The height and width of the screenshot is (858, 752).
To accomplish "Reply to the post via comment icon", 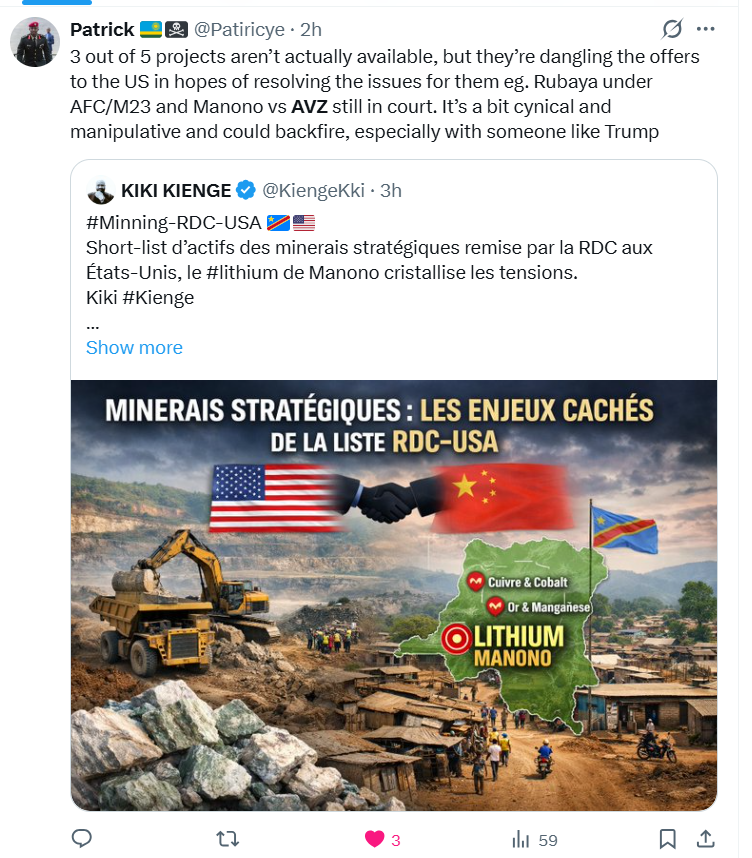I will pos(83,839).
